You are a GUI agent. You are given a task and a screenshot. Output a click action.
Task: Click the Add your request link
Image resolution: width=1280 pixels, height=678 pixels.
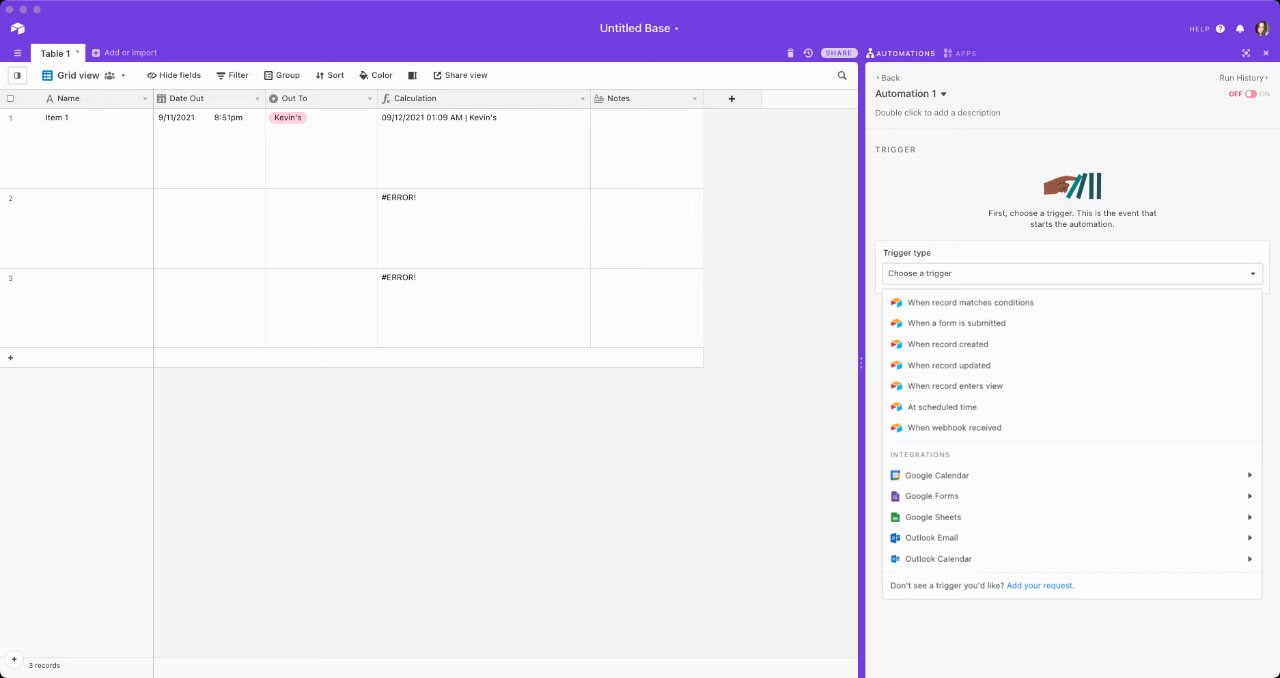coord(1040,585)
